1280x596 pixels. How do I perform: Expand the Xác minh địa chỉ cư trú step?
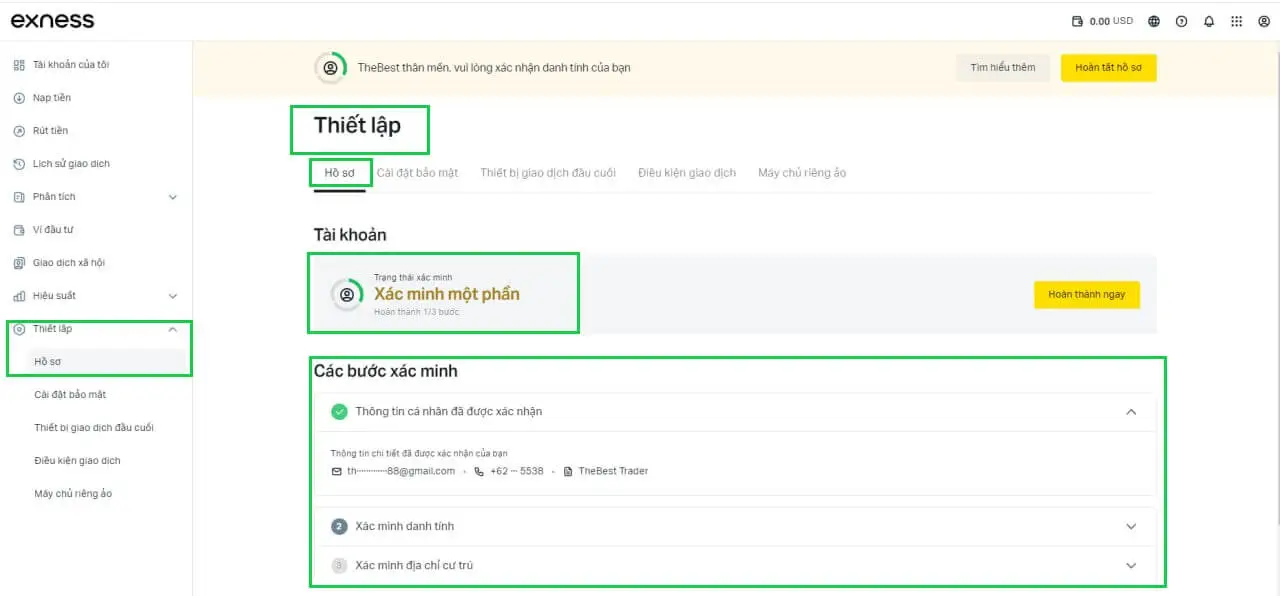point(1131,566)
